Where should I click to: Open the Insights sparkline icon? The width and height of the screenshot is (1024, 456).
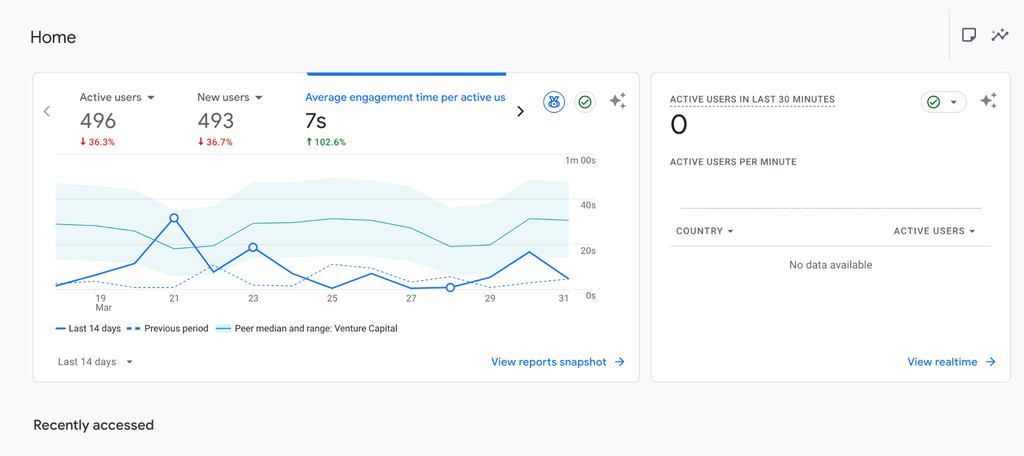tap(1000, 35)
